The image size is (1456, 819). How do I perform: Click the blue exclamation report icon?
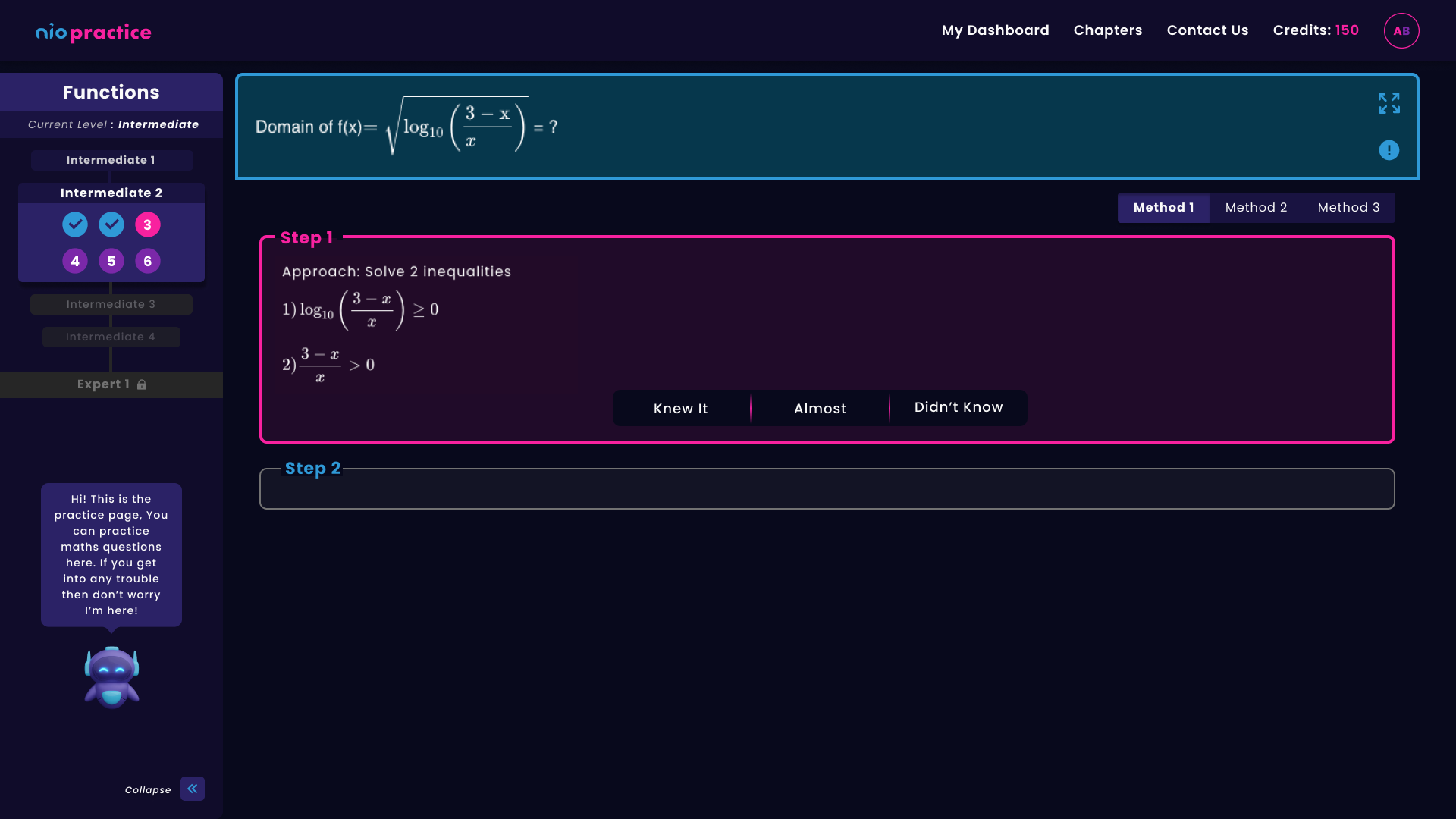(1389, 150)
